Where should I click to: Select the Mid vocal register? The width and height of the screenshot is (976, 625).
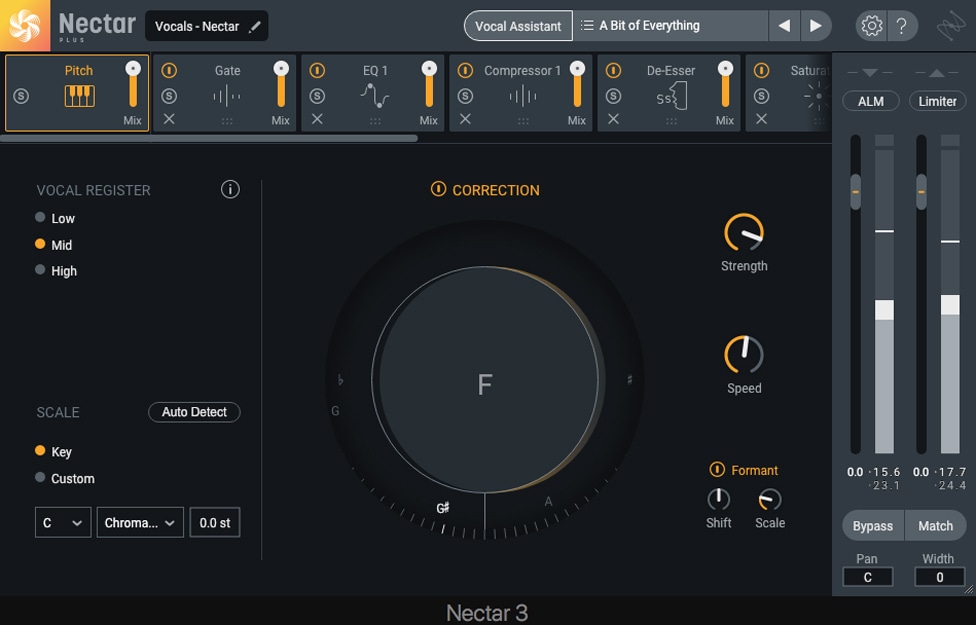point(40,244)
